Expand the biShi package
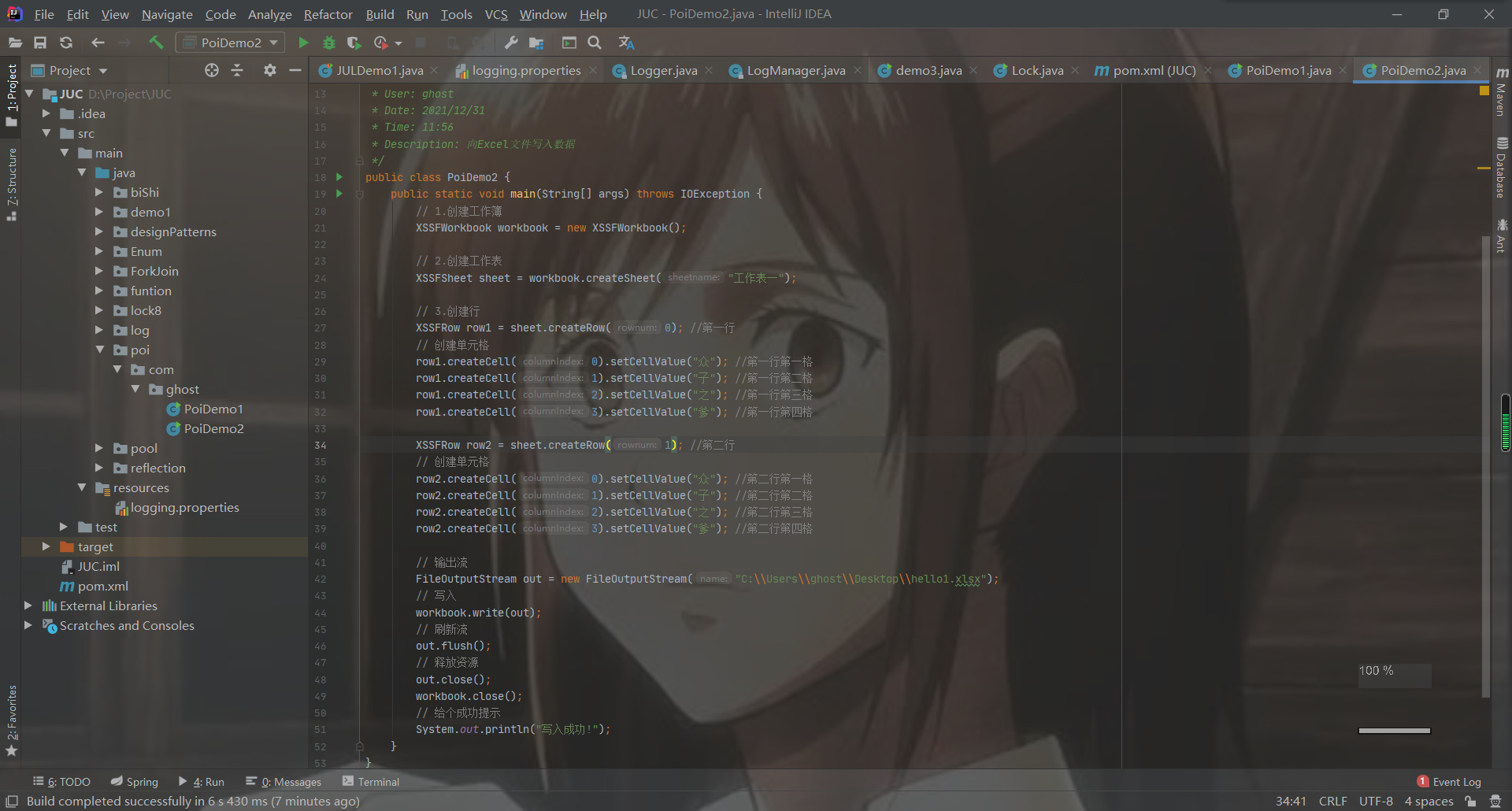 [99, 192]
